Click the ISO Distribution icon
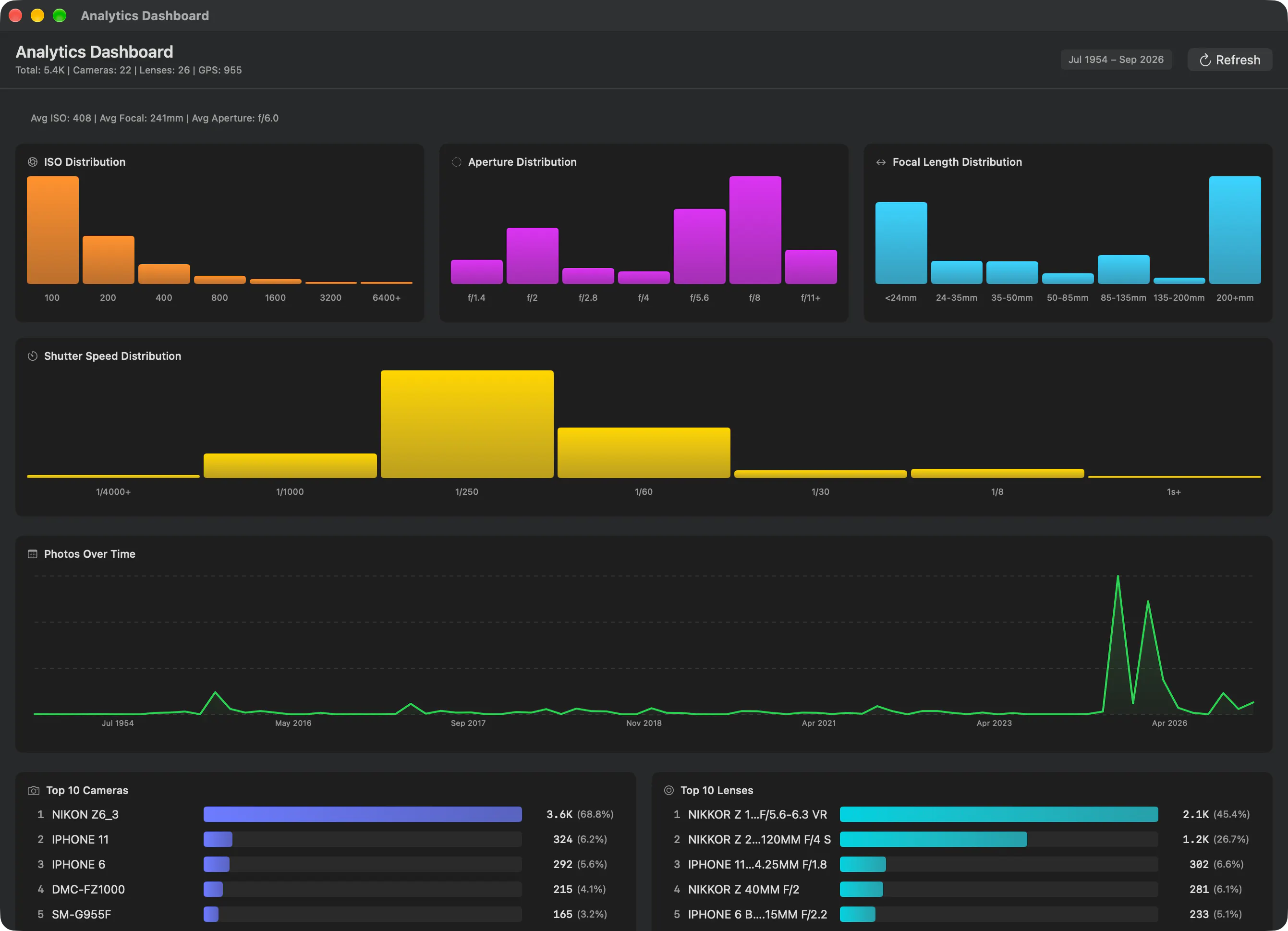Viewport: 1288px width, 931px height. [33, 162]
